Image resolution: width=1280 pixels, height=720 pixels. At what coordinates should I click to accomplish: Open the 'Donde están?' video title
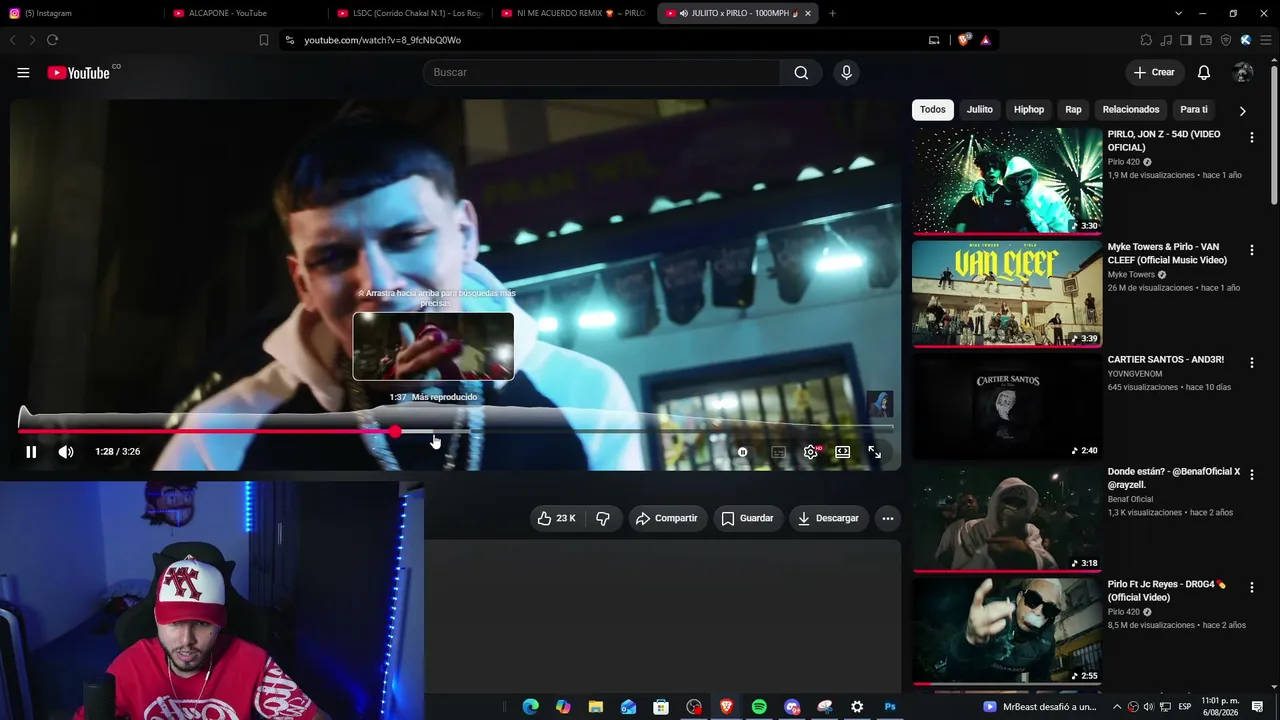click(x=1174, y=478)
